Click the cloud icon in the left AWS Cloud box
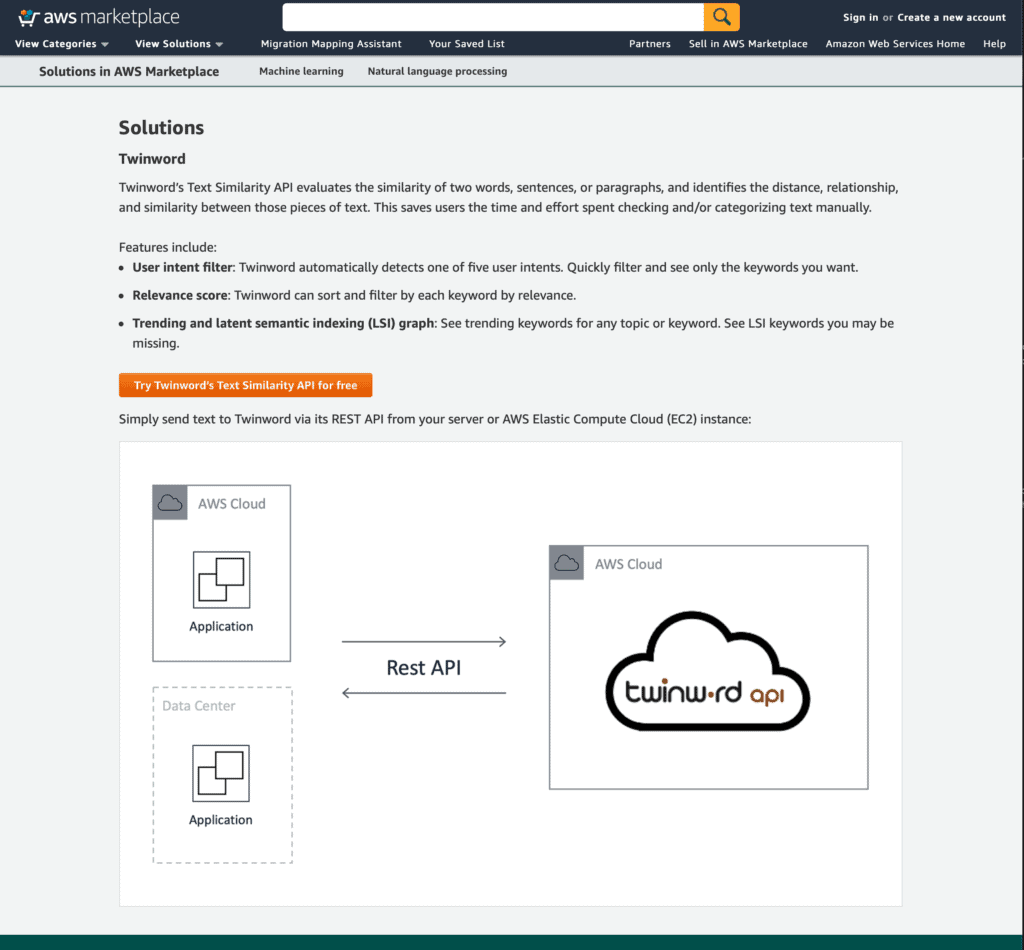The image size is (1024, 950). pyautogui.click(x=170, y=503)
